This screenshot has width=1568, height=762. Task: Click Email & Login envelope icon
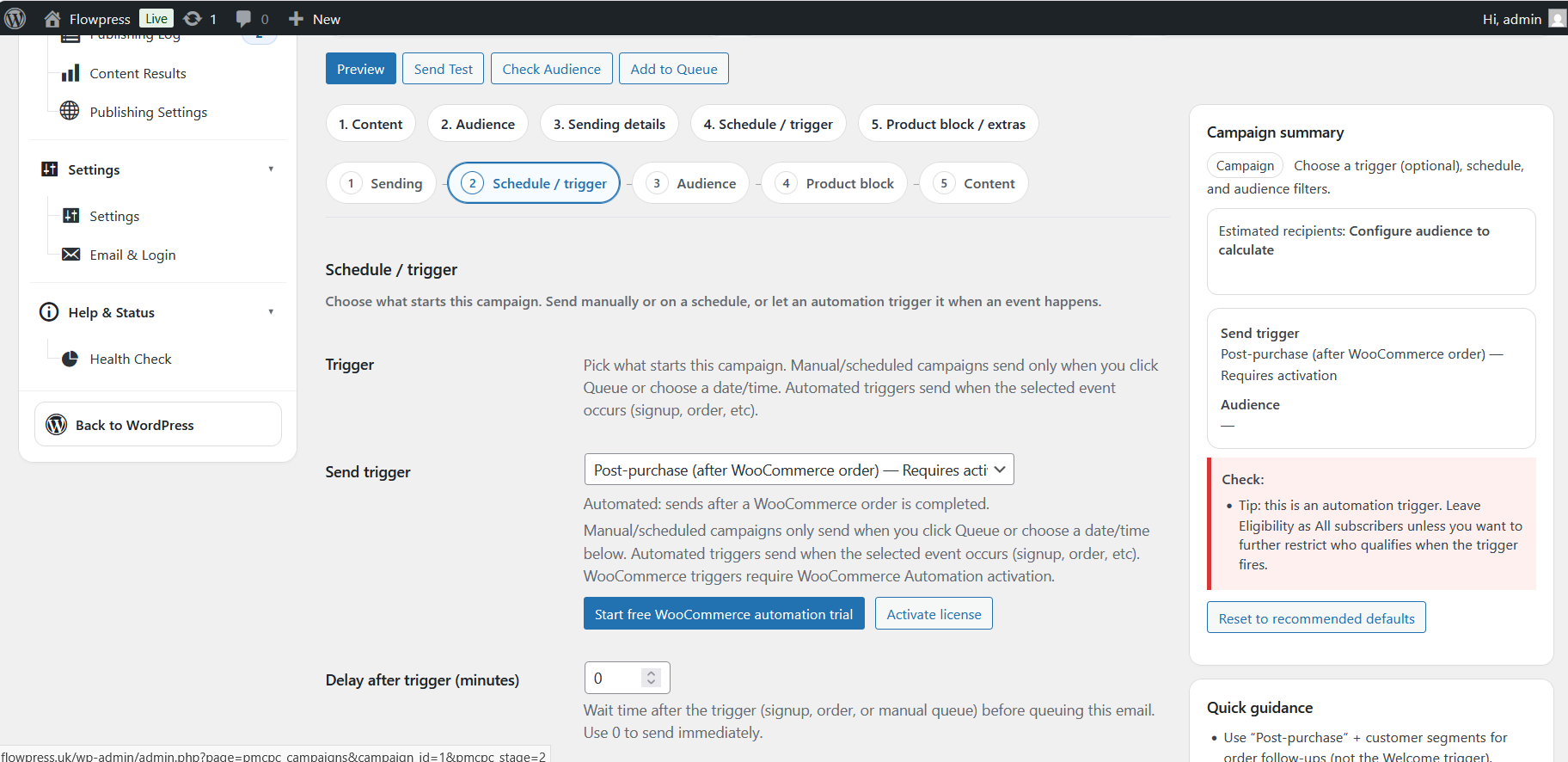pos(71,255)
